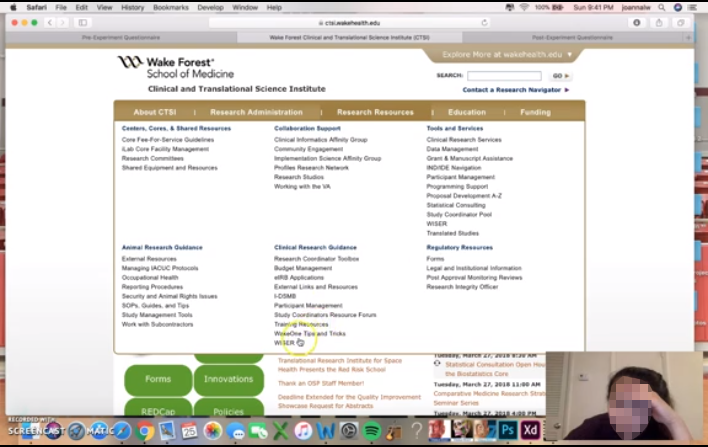Open Managing IACUC Protocols link
This screenshot has height=447, width=708.
(160, 268)
